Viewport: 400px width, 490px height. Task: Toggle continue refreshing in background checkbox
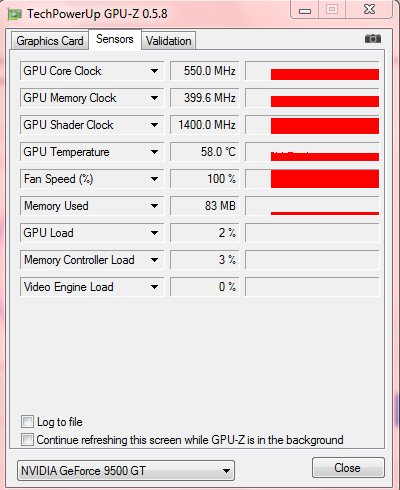click(27, 439)
